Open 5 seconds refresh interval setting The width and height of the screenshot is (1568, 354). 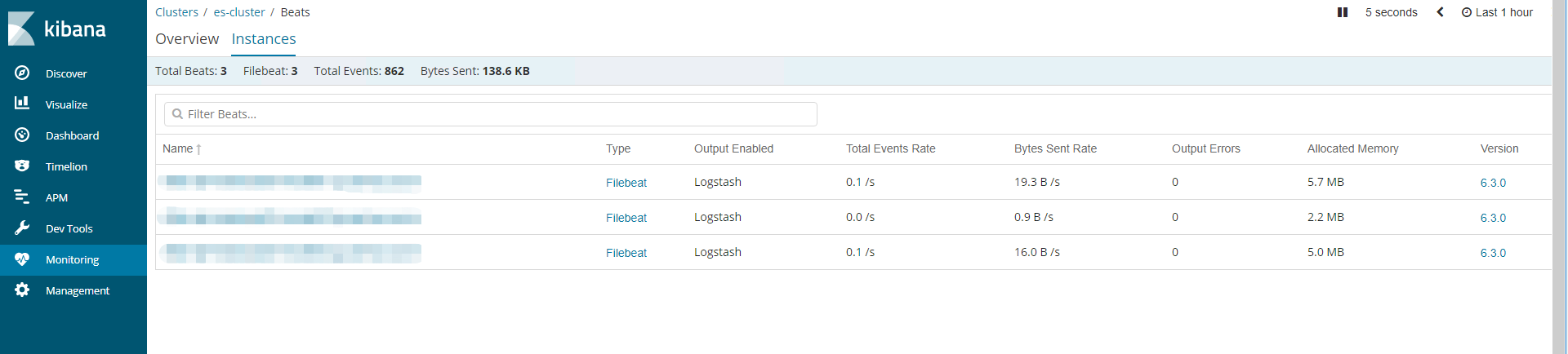tap(1392, 12)
